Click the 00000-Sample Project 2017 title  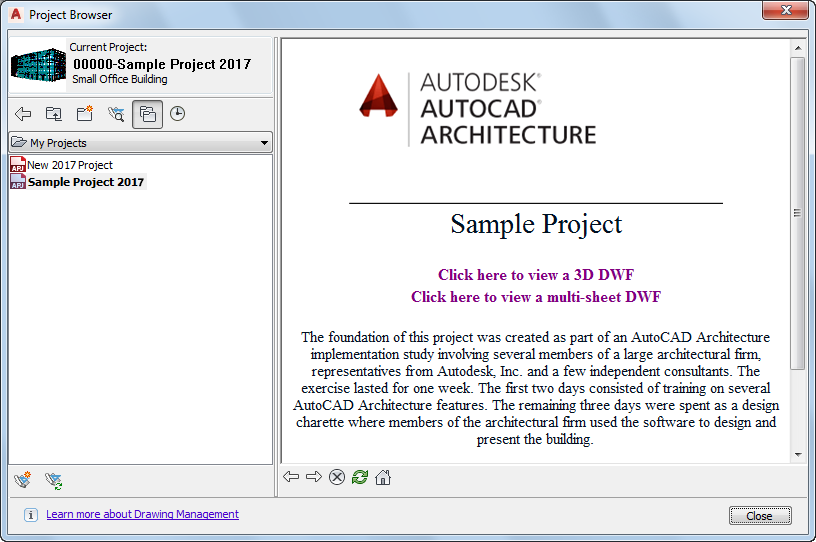[x=162, y=64]
